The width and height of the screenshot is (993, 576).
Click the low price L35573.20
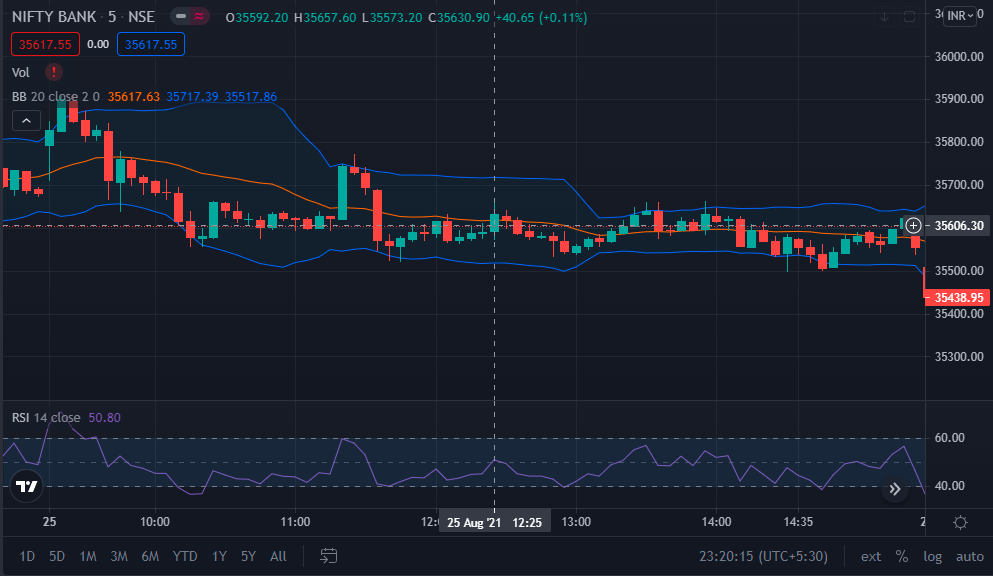click(392, 18)
